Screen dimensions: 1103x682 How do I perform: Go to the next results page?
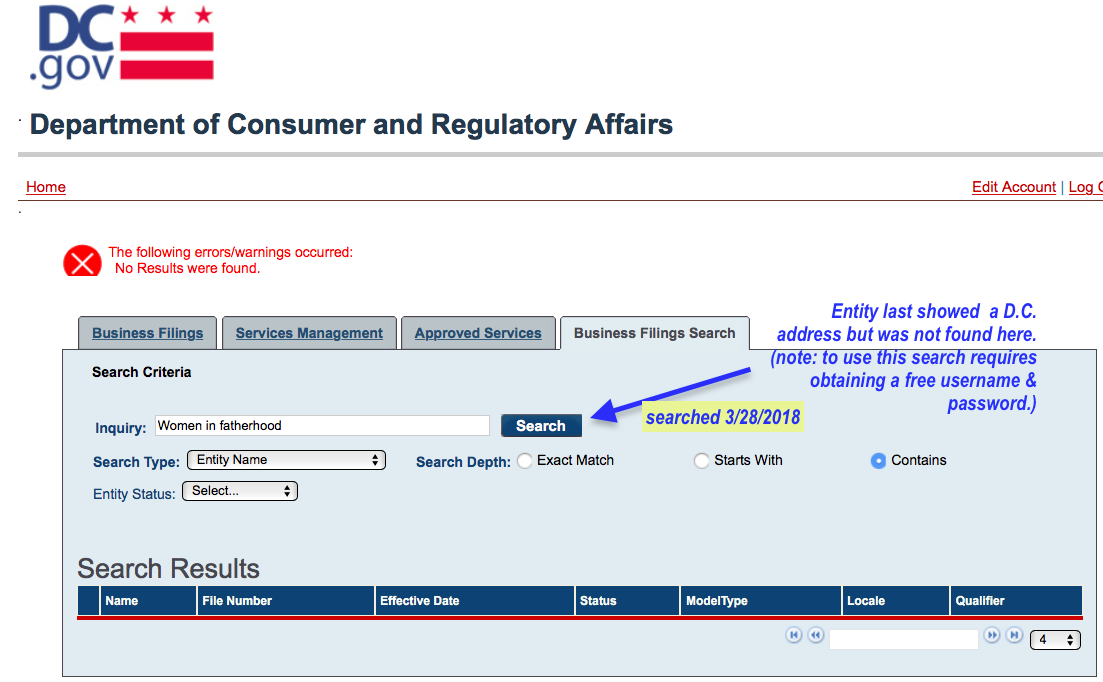click(992, 635)
